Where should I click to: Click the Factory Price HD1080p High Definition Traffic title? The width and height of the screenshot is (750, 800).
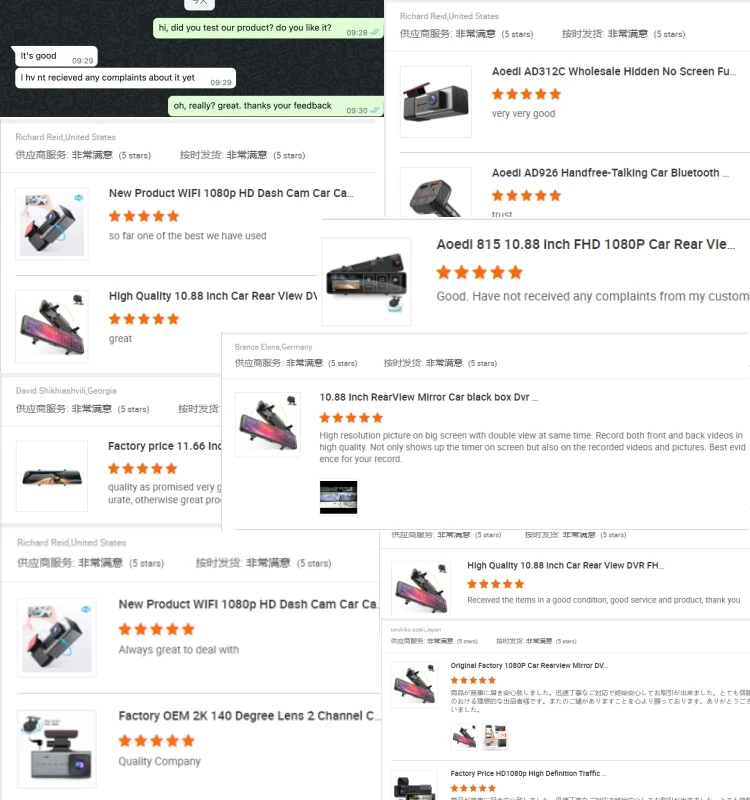(x=528, y=773)
